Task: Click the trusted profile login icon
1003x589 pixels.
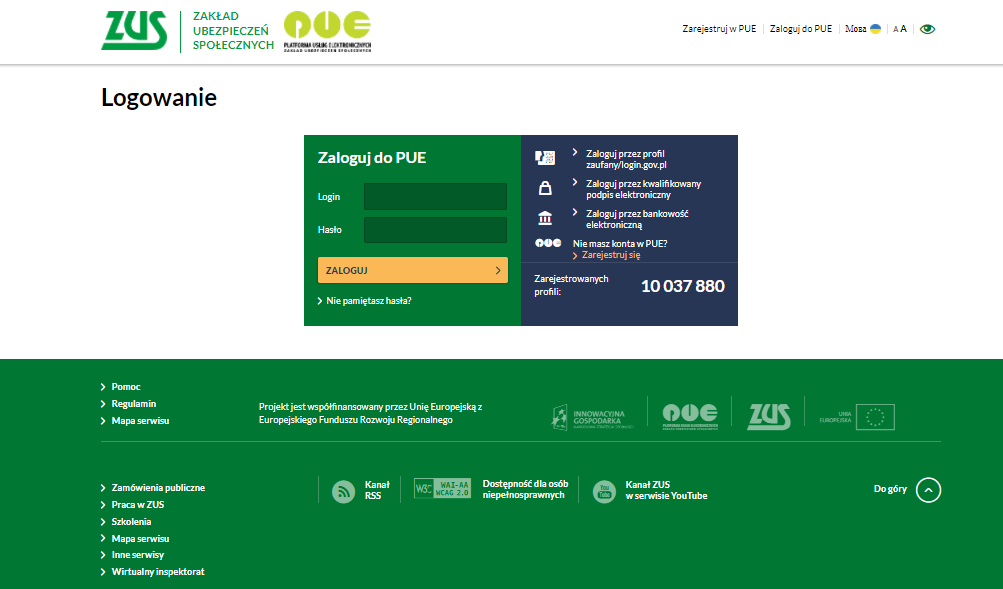Action: coord(545,158)
